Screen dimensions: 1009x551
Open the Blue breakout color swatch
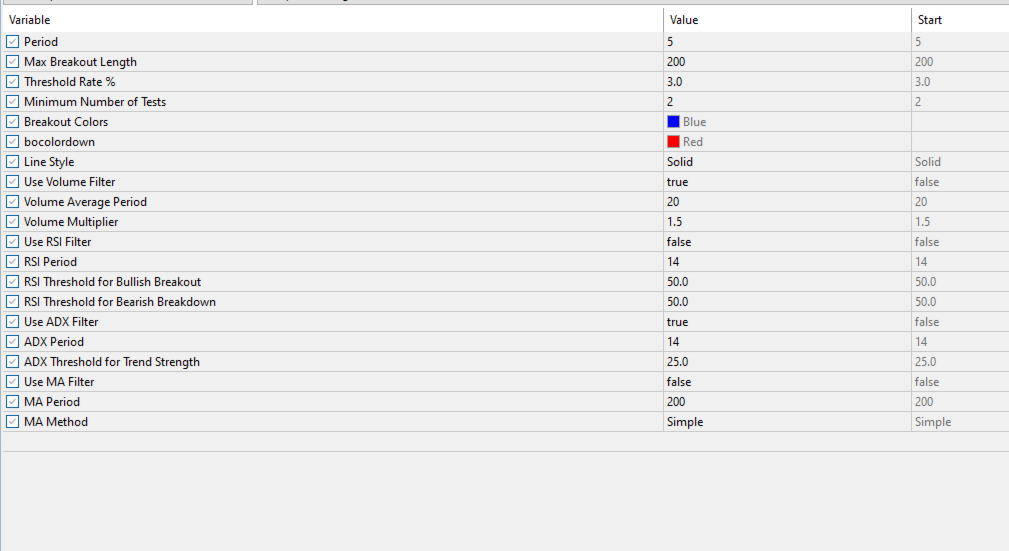[673, 122]
